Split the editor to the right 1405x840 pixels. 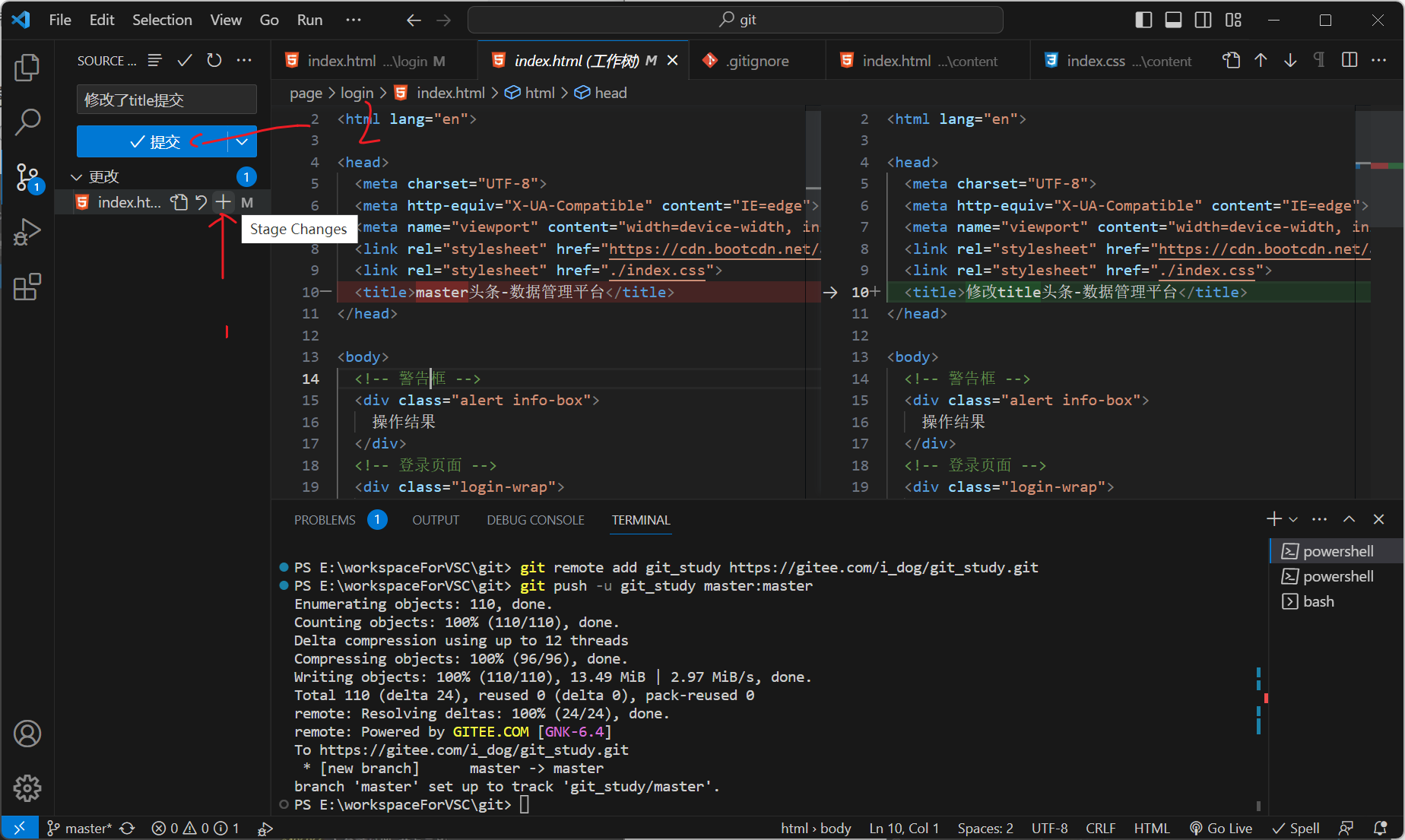click(x=1349, y=60)
